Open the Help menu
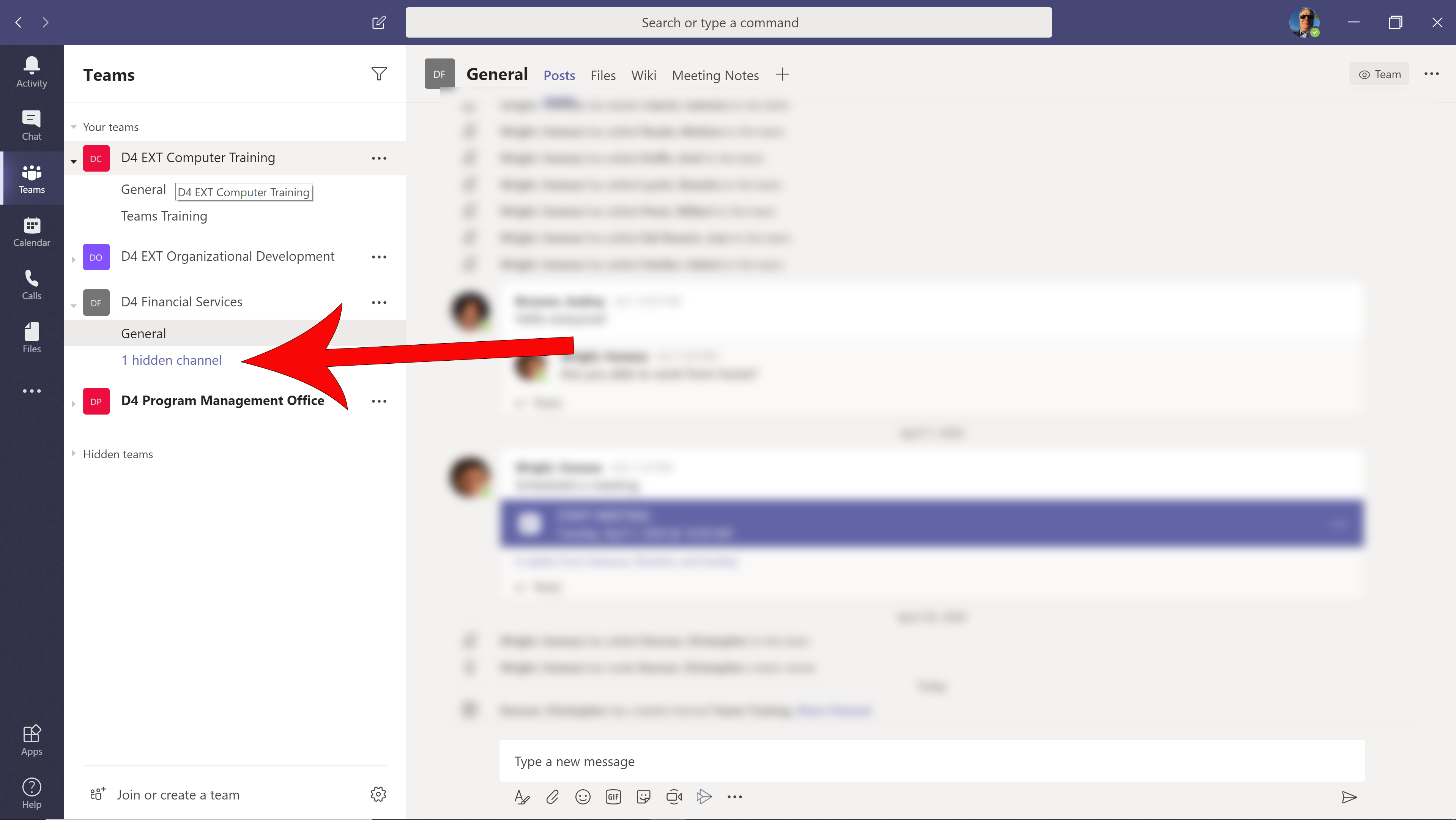1456x820 pixels. pyautogui.click(x=32, y=793)
